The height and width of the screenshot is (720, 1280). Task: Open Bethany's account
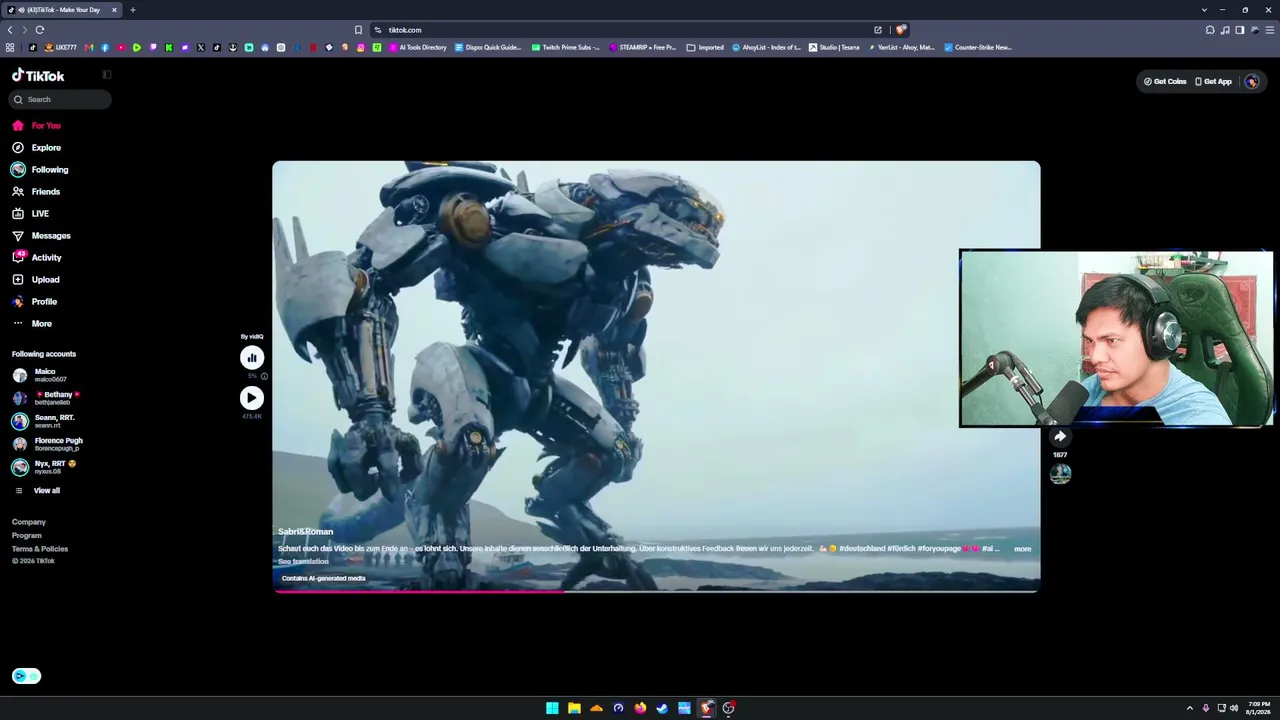(46, 398)
